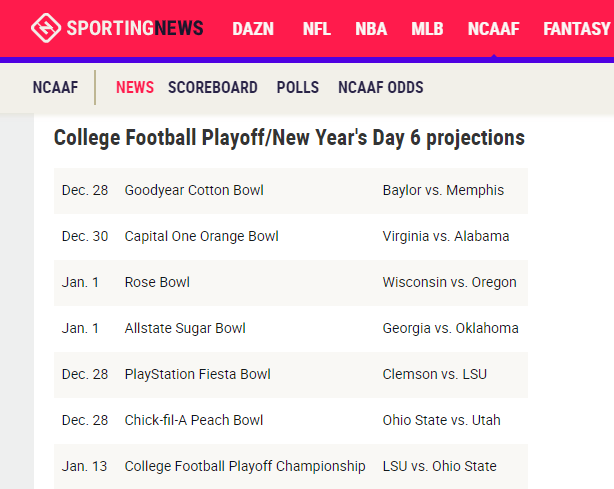Open the NBA section
The image size is (614, 489).
coord(371,29)
